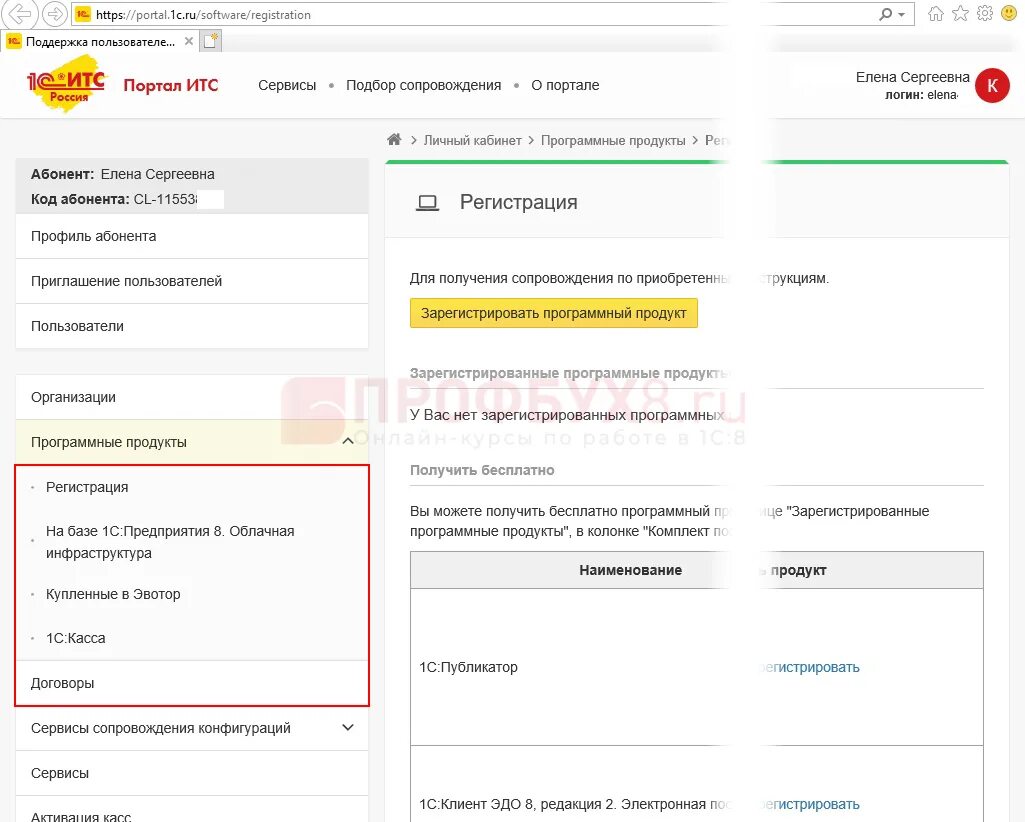
Task: Select Регистрация submenu item
Action: [x=87, y=487]
